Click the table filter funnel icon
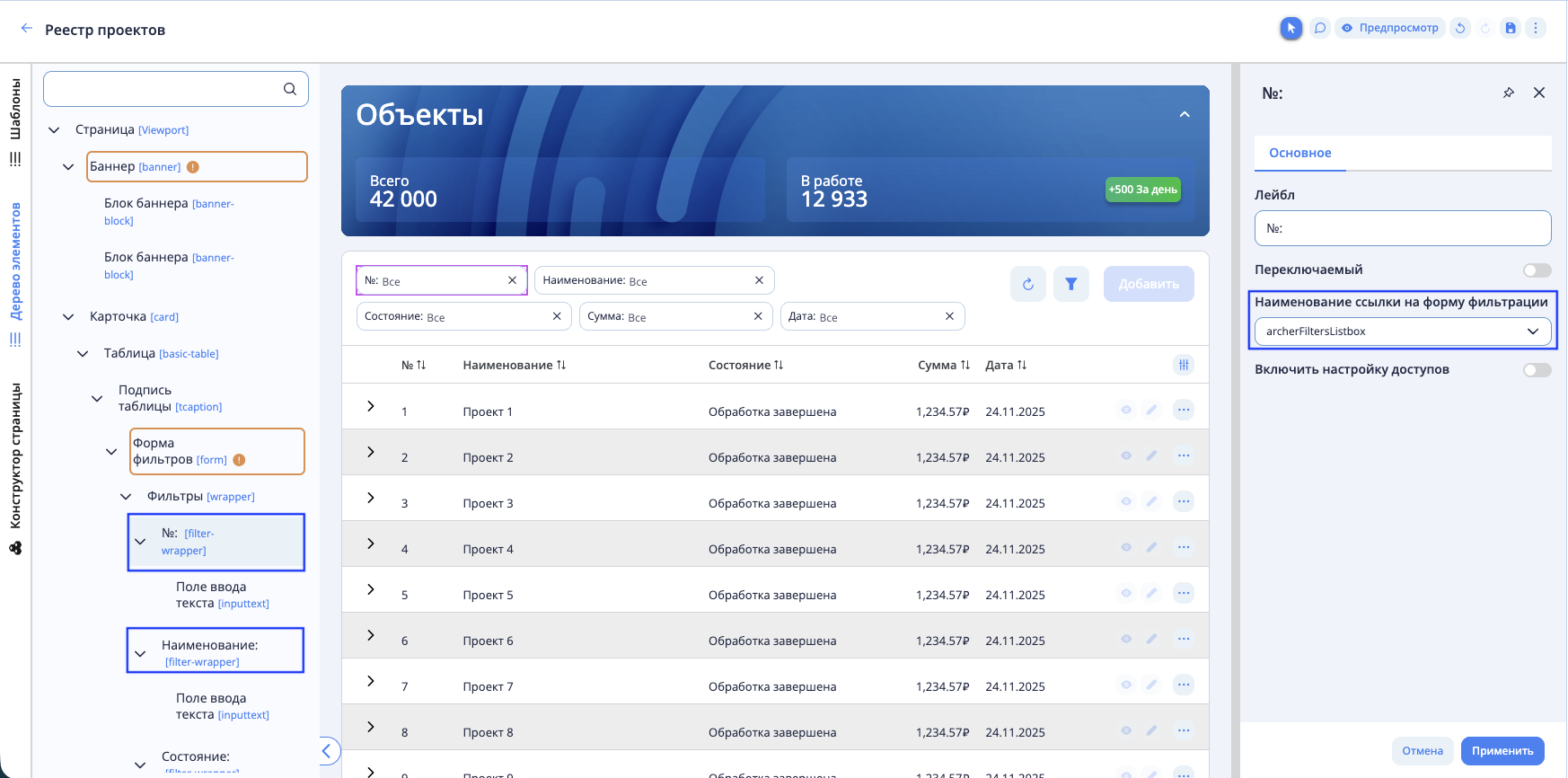This screenshot has width=1568, height=778. (x=1070, y=284)
